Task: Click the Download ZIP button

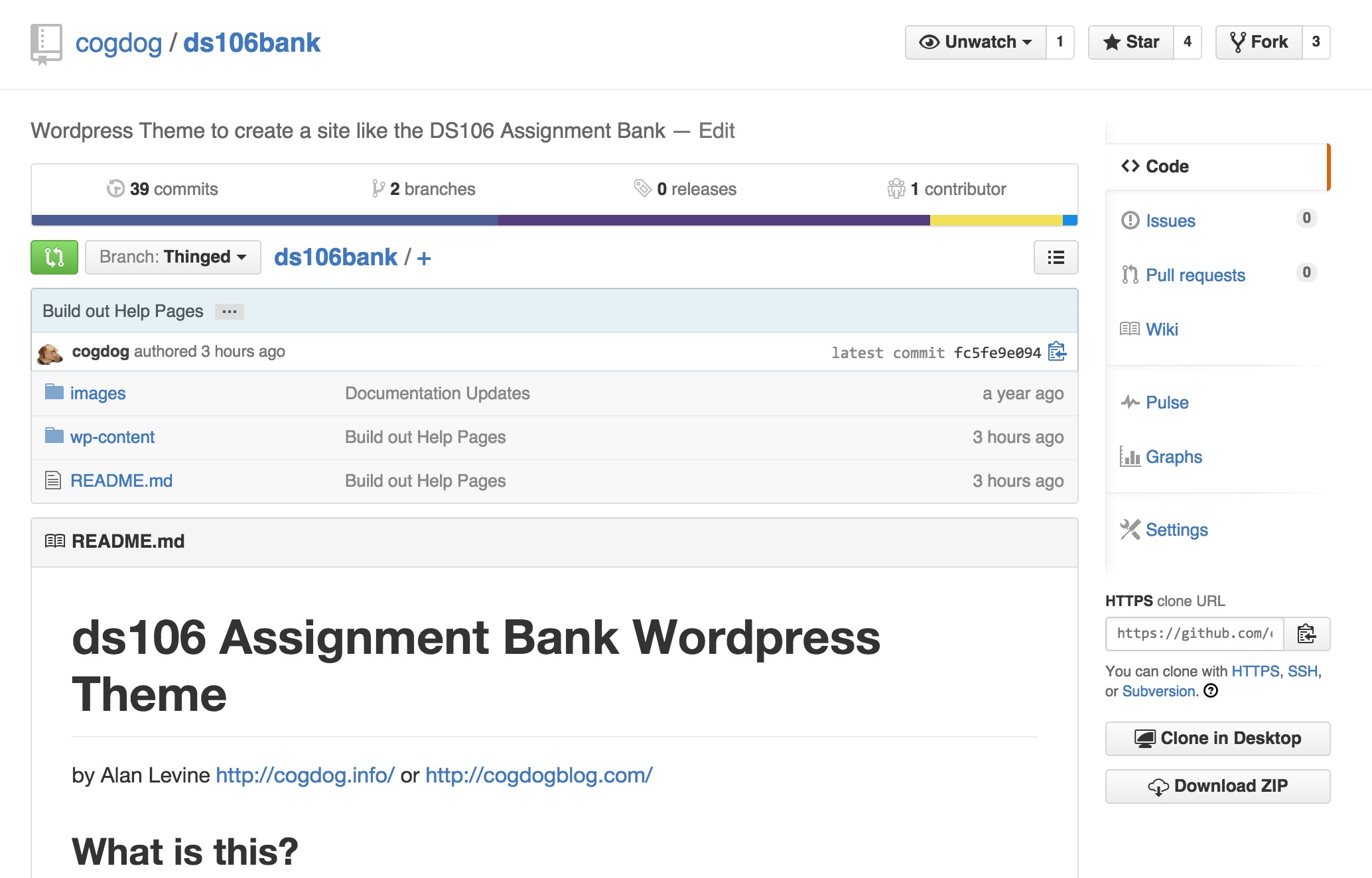Action: click(1217, 786)
